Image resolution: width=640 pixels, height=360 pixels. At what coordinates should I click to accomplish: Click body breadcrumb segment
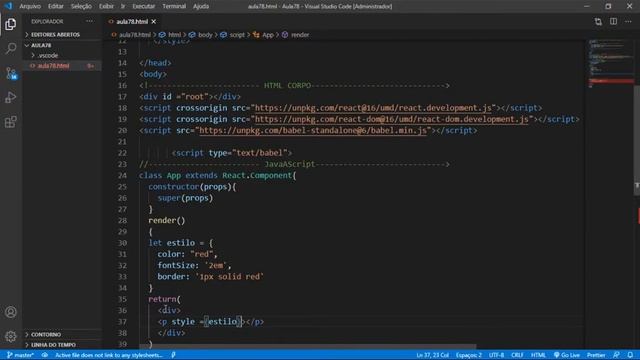(x=205, y=35)
